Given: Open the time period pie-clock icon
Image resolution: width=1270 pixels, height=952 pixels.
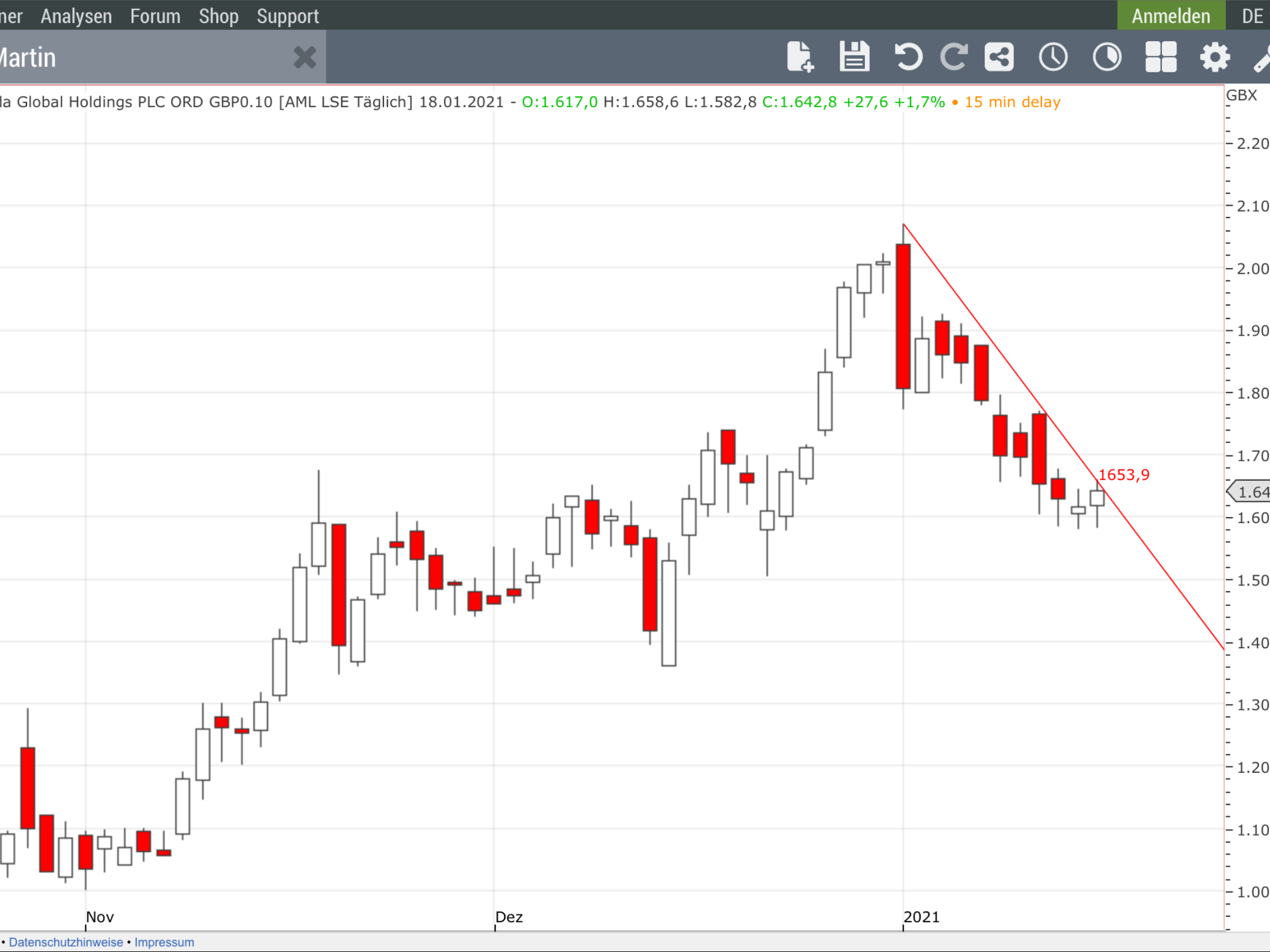Looking at the screenshot, I should point(1107,57).
